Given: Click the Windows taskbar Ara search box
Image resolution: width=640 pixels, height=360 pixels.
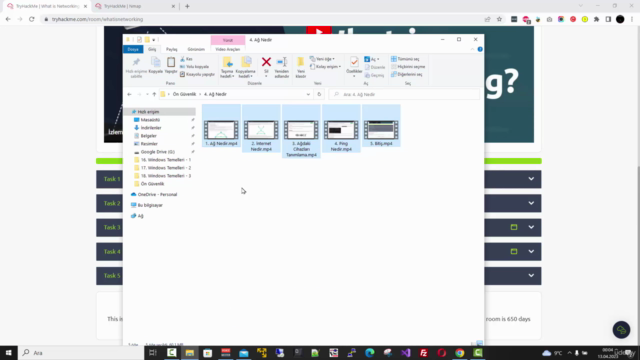Looking at the screenshot, I should (x=81, y=353).
